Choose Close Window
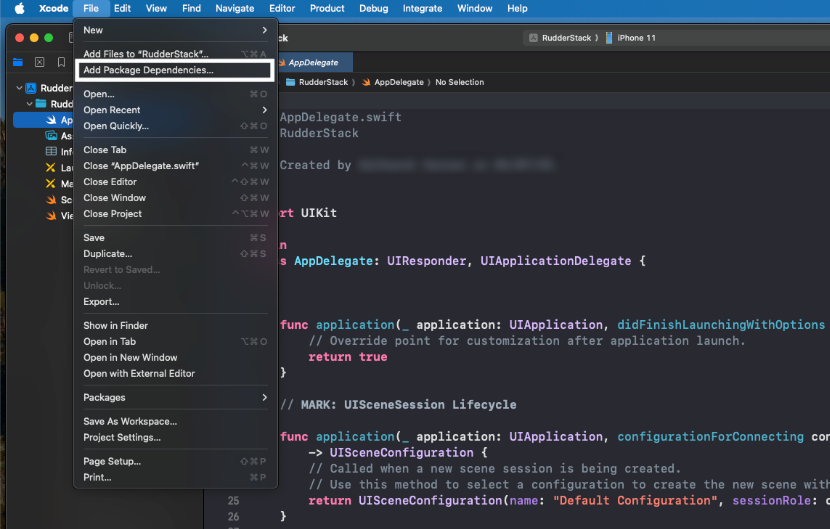 175,198
